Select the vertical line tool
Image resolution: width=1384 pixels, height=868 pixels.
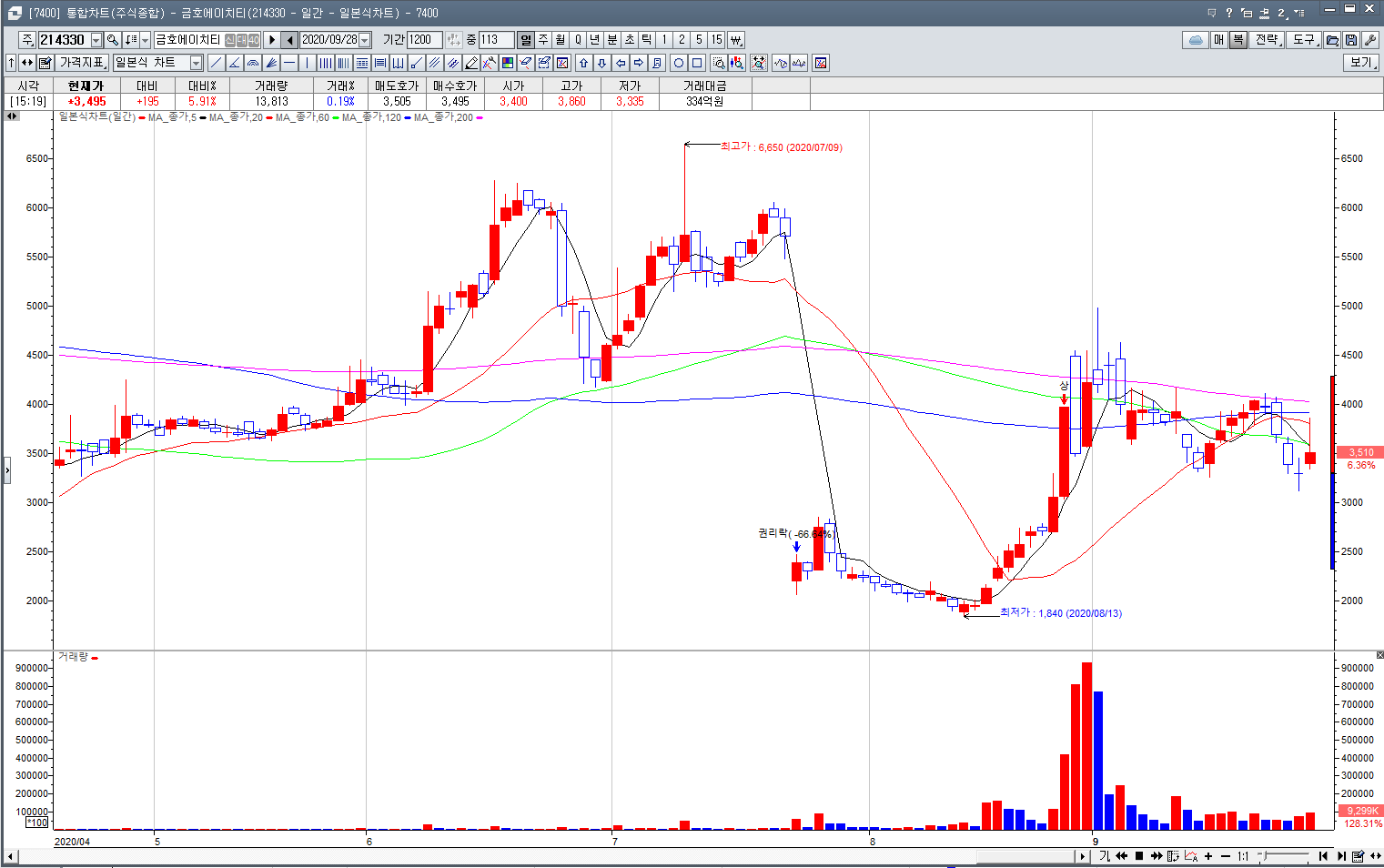tap(308, 63)
